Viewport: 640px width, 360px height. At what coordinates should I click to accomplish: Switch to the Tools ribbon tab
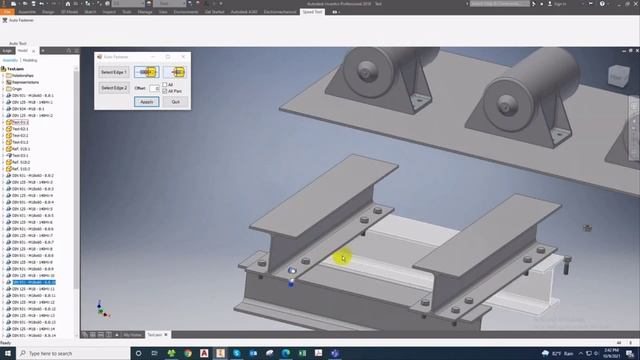click(127, 12)
